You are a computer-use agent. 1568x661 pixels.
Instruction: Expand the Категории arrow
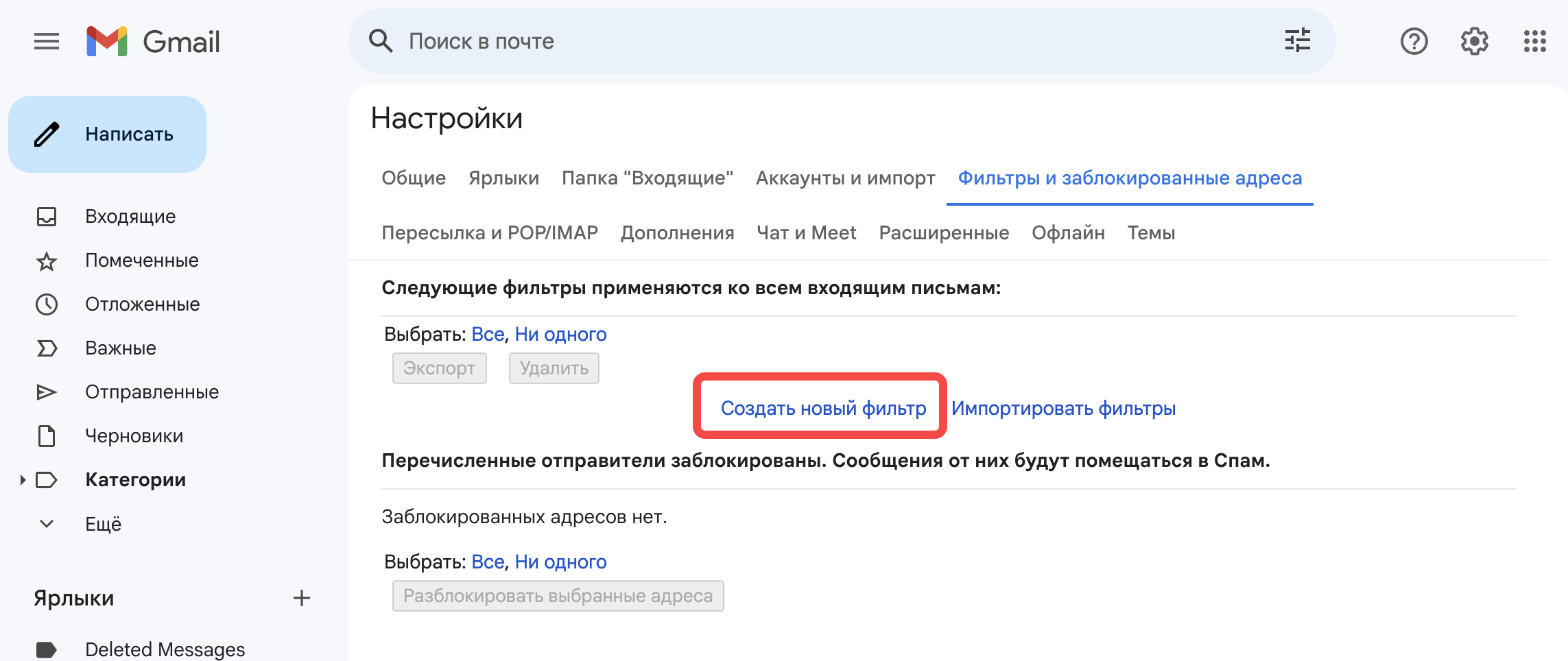(23, 480)
